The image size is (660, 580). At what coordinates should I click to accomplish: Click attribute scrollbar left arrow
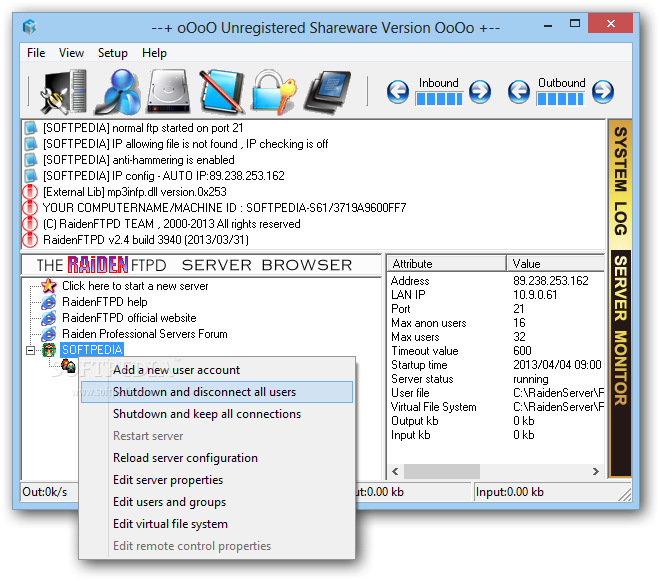click(x=395, y=471)
